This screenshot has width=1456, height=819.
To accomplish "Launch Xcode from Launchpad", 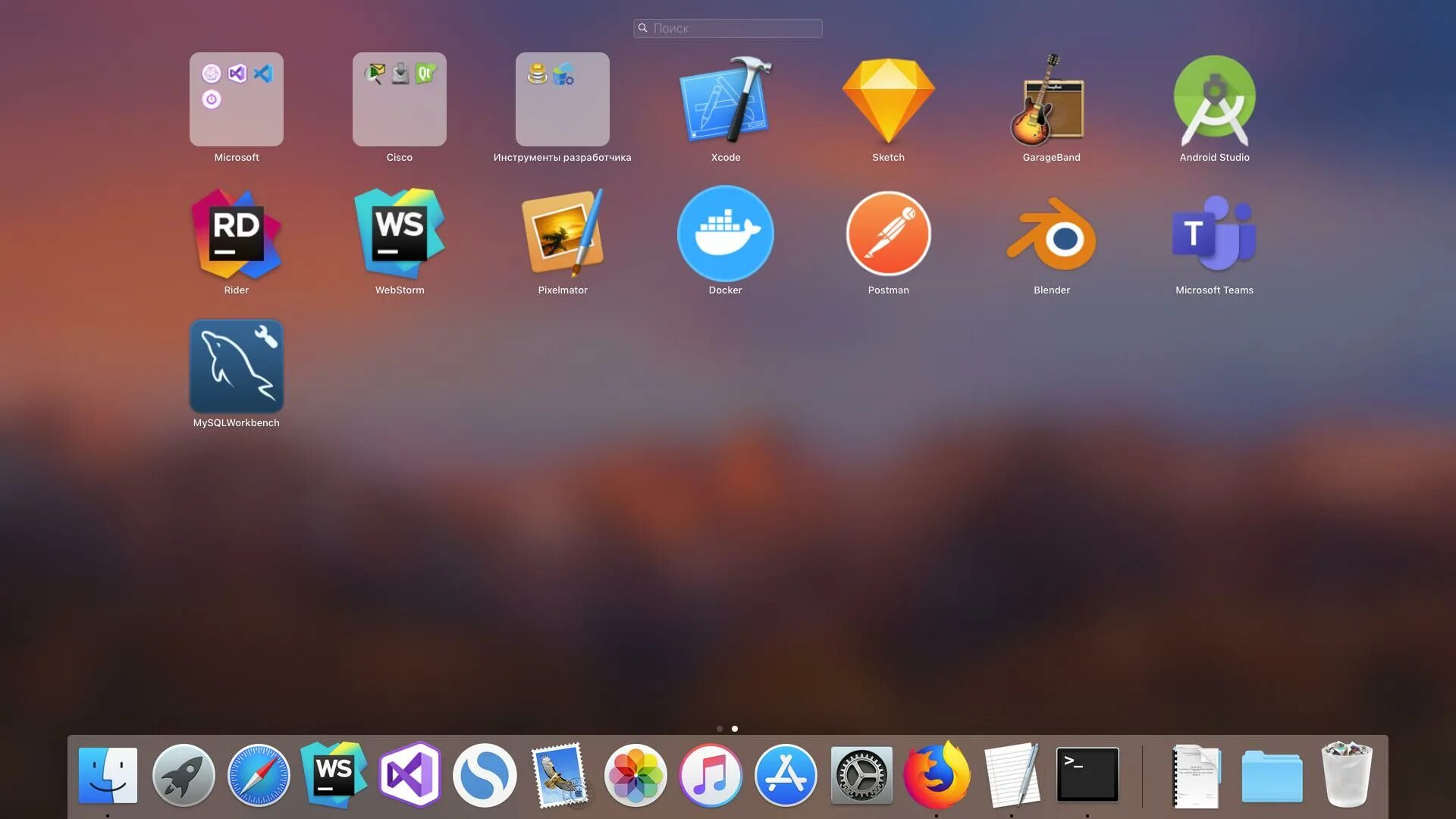I will pos(726,99).
